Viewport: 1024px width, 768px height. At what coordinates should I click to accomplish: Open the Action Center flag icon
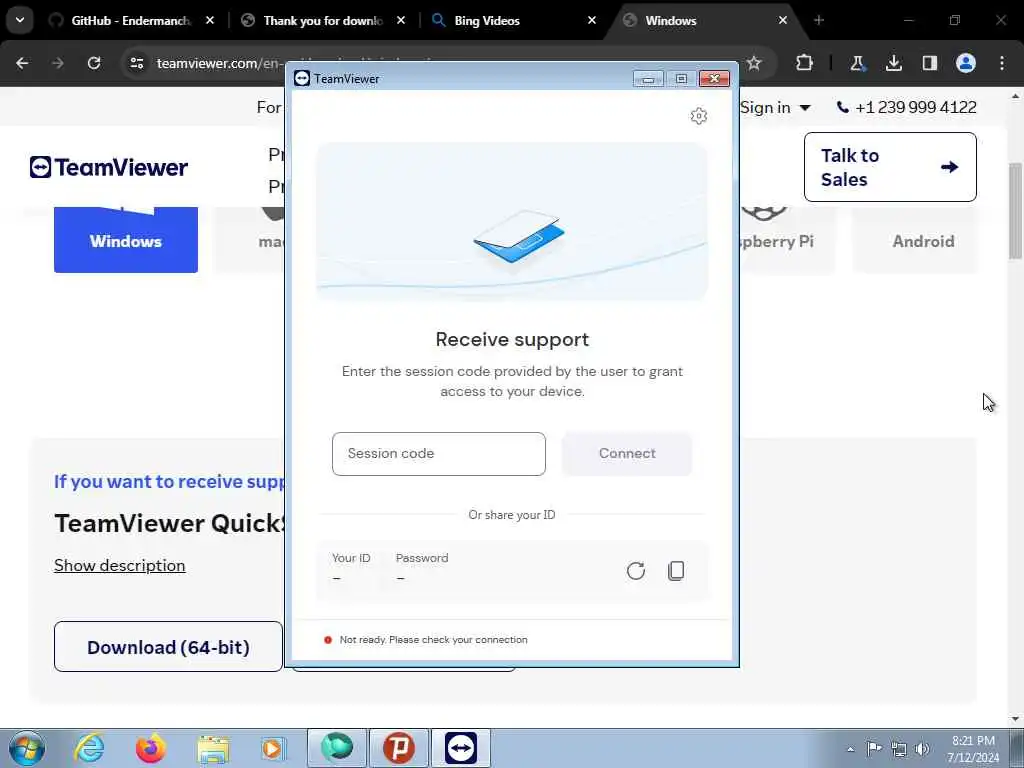874,748
